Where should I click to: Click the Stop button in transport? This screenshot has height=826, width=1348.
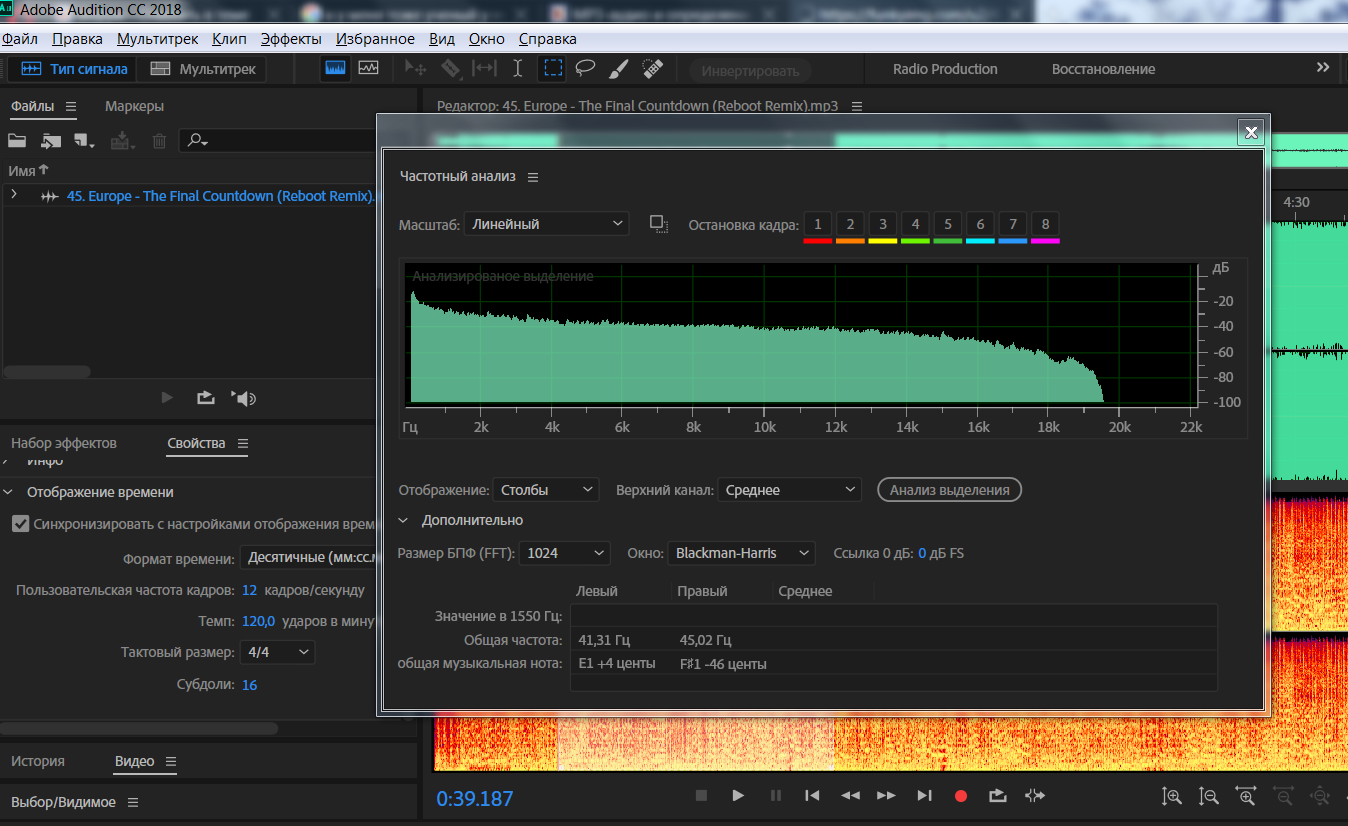pos(701,796)
